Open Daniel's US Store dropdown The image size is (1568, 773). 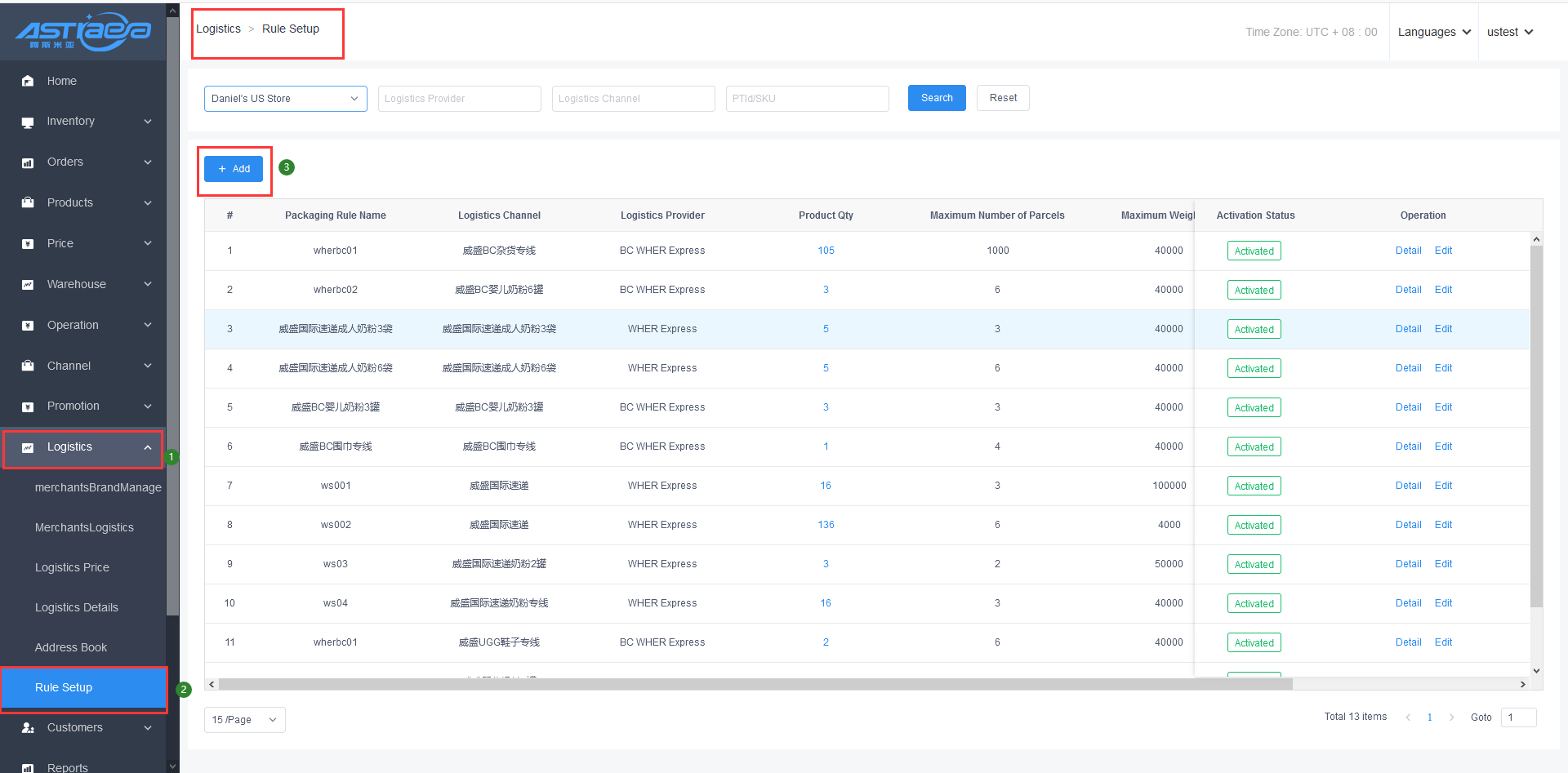[285, 99]
